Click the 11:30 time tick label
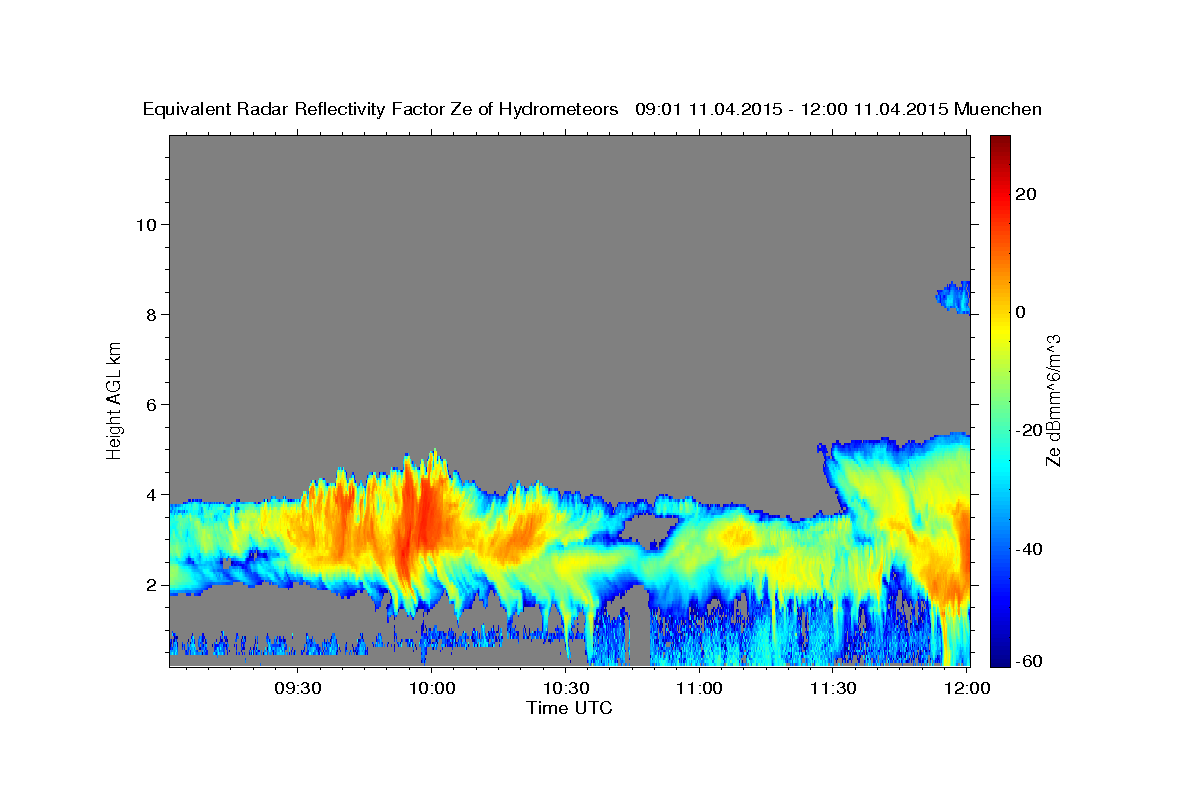 pyautogui.click(x=833, y=689)
